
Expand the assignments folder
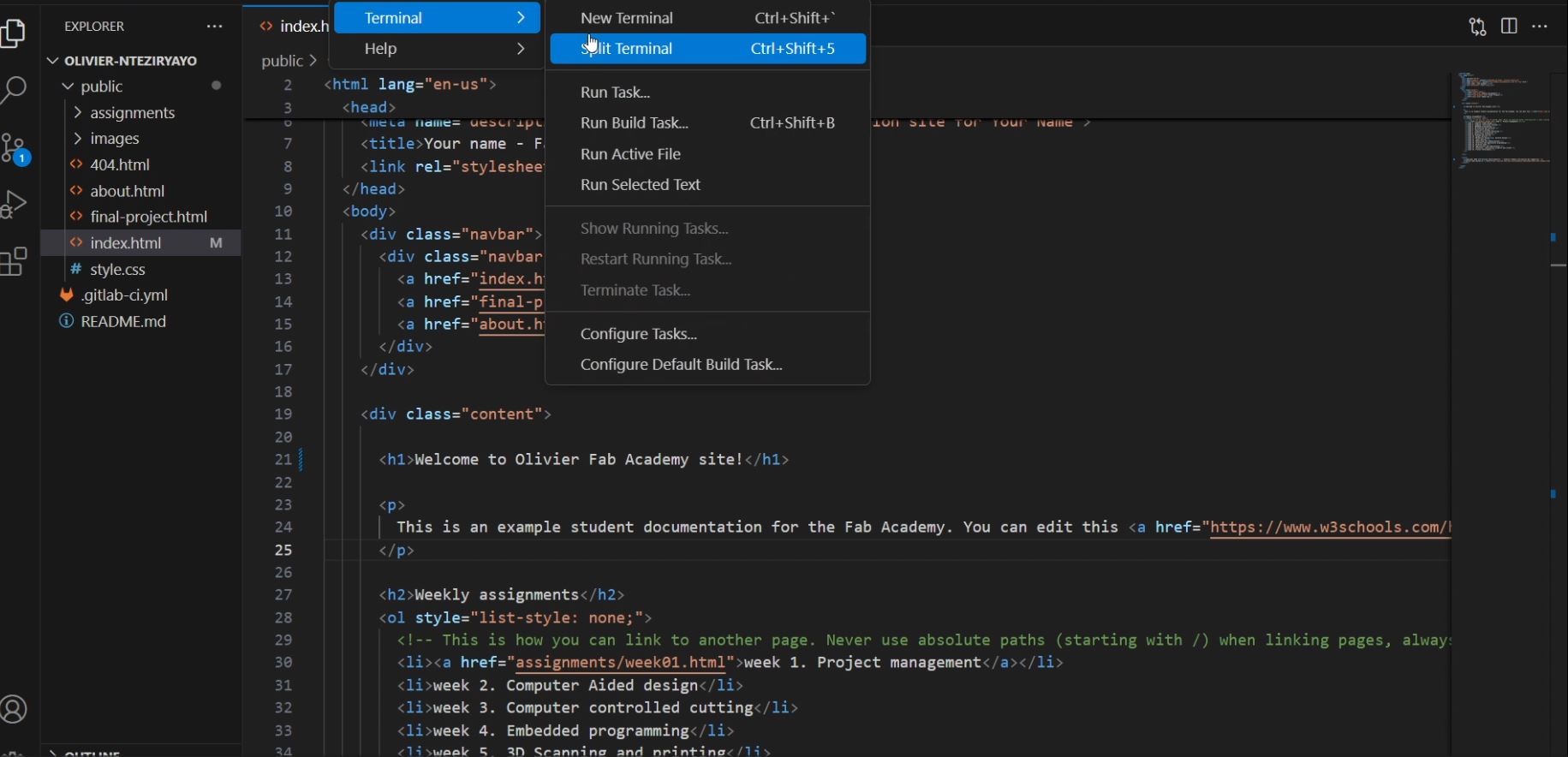point(78,113)
